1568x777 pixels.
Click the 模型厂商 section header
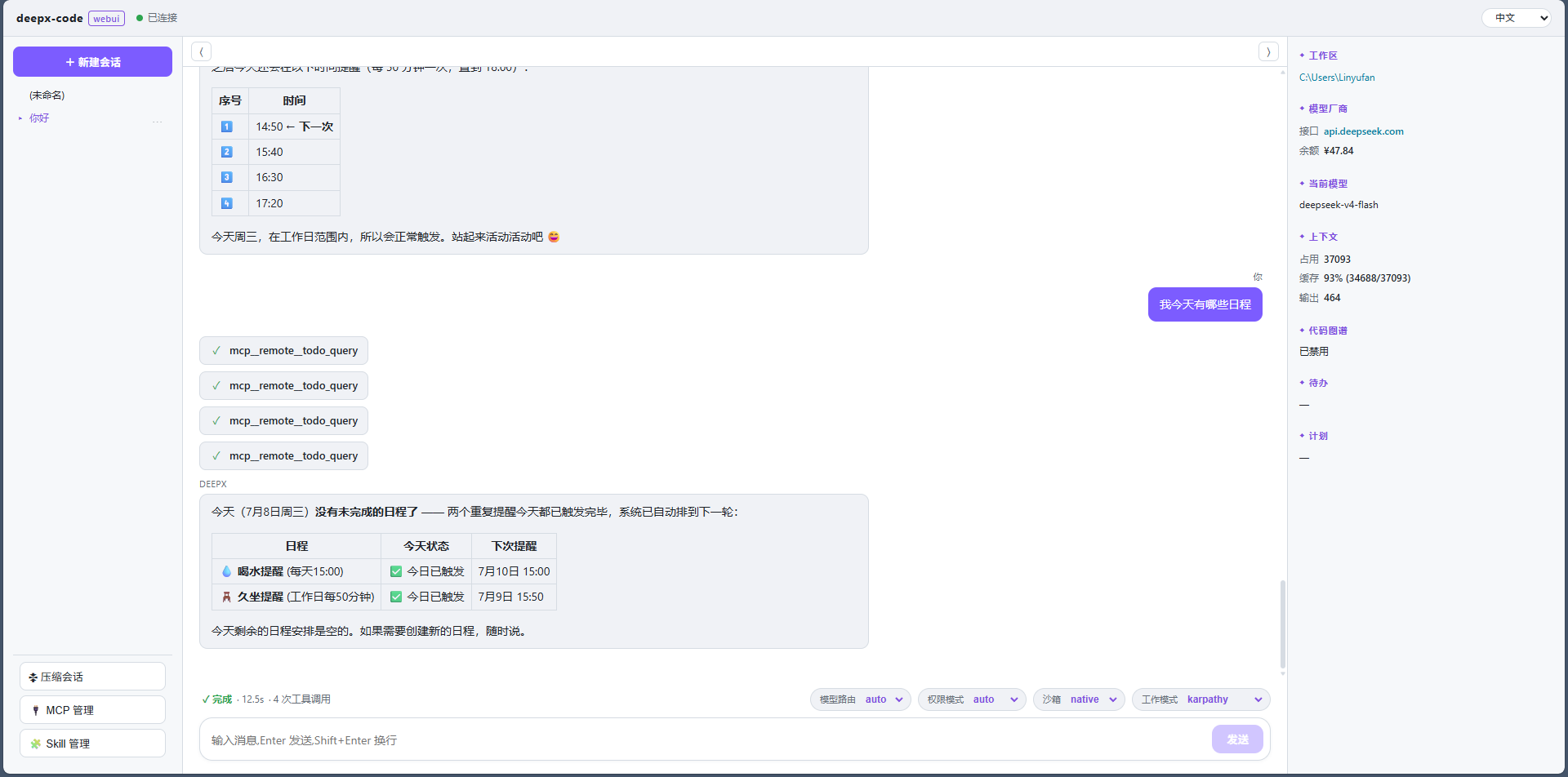pyautogui.click(x=1328, y=109)
